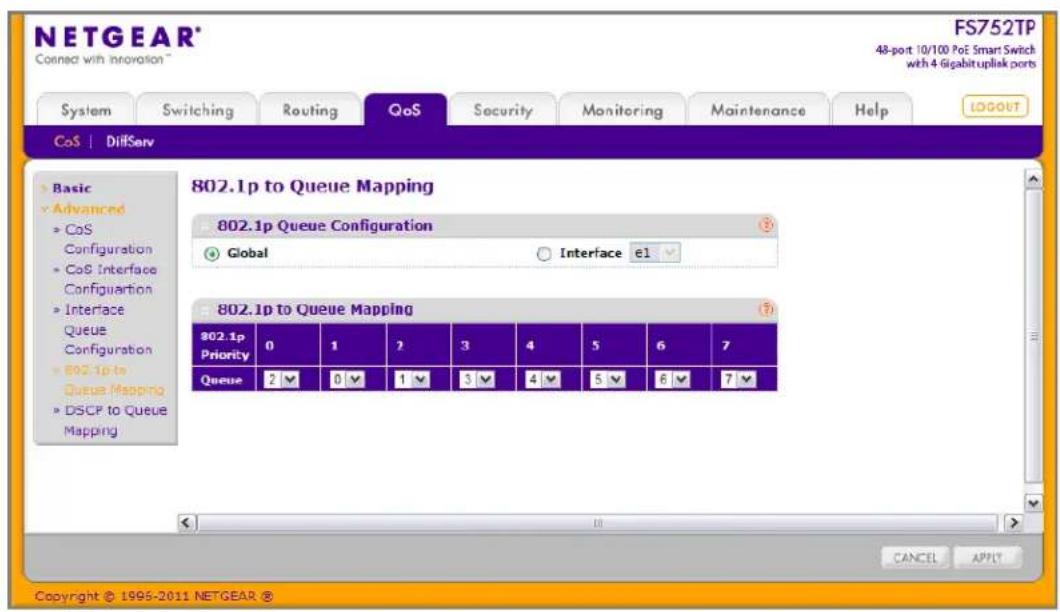Switch to the Routing tab

(310, 110)
